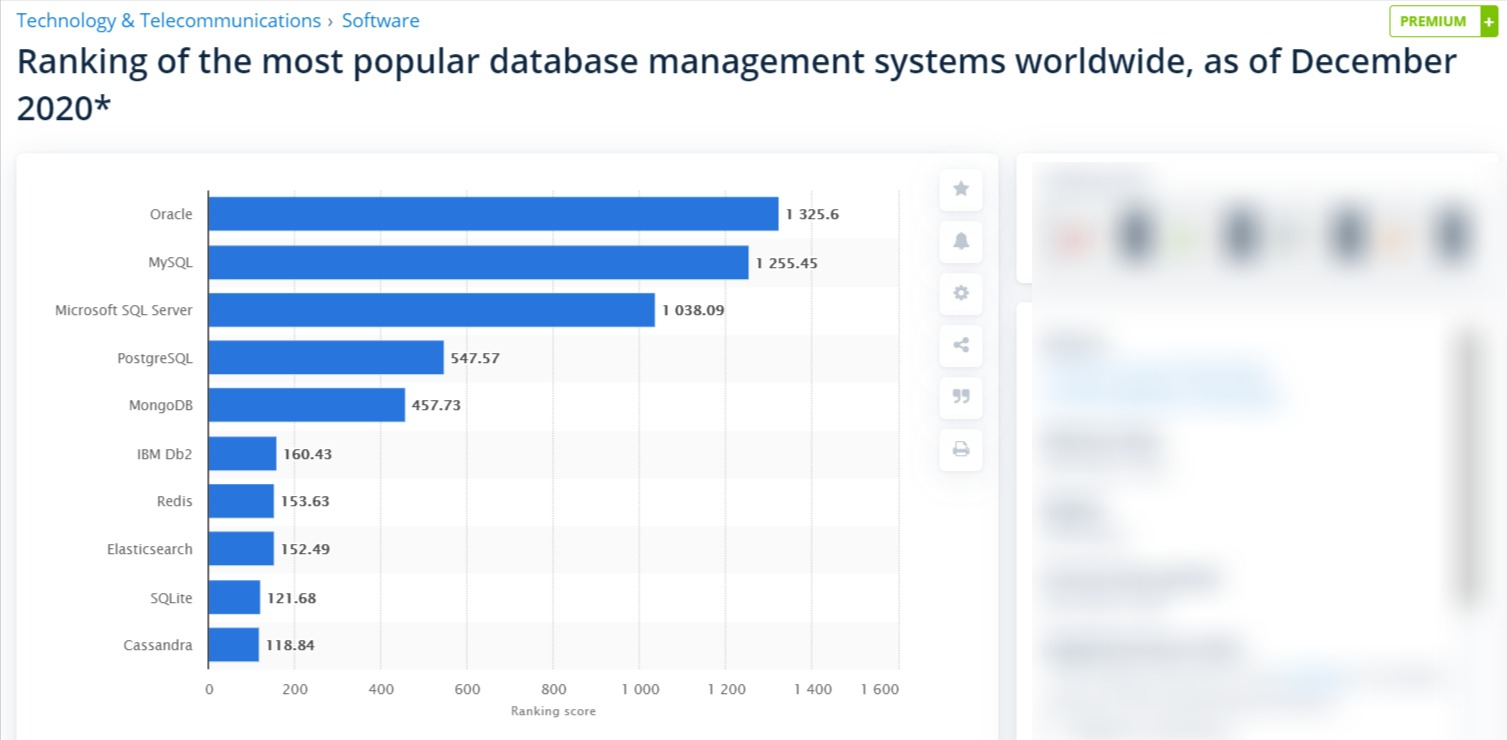The width and height of the screenshot is (1507, 740).
Task: Open the Software breadcrumb link
Action: (381, 20)
